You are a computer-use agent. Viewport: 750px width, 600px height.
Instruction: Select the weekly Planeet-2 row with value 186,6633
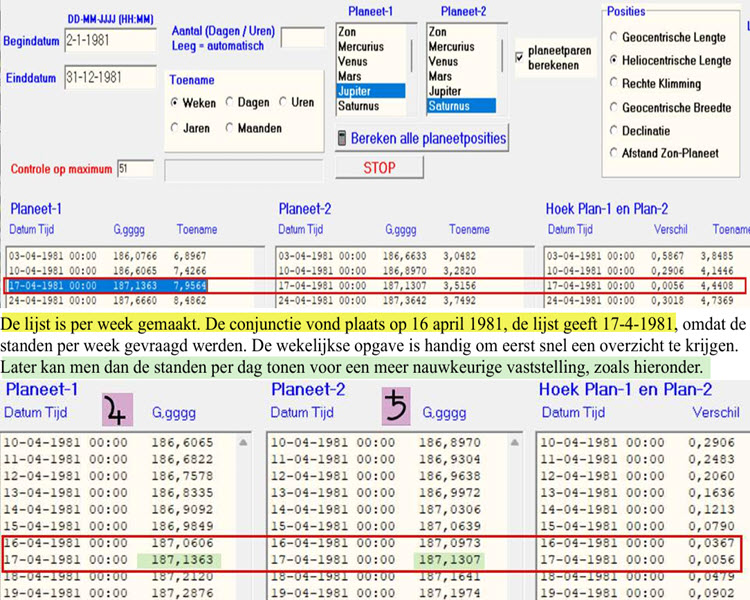378,256
